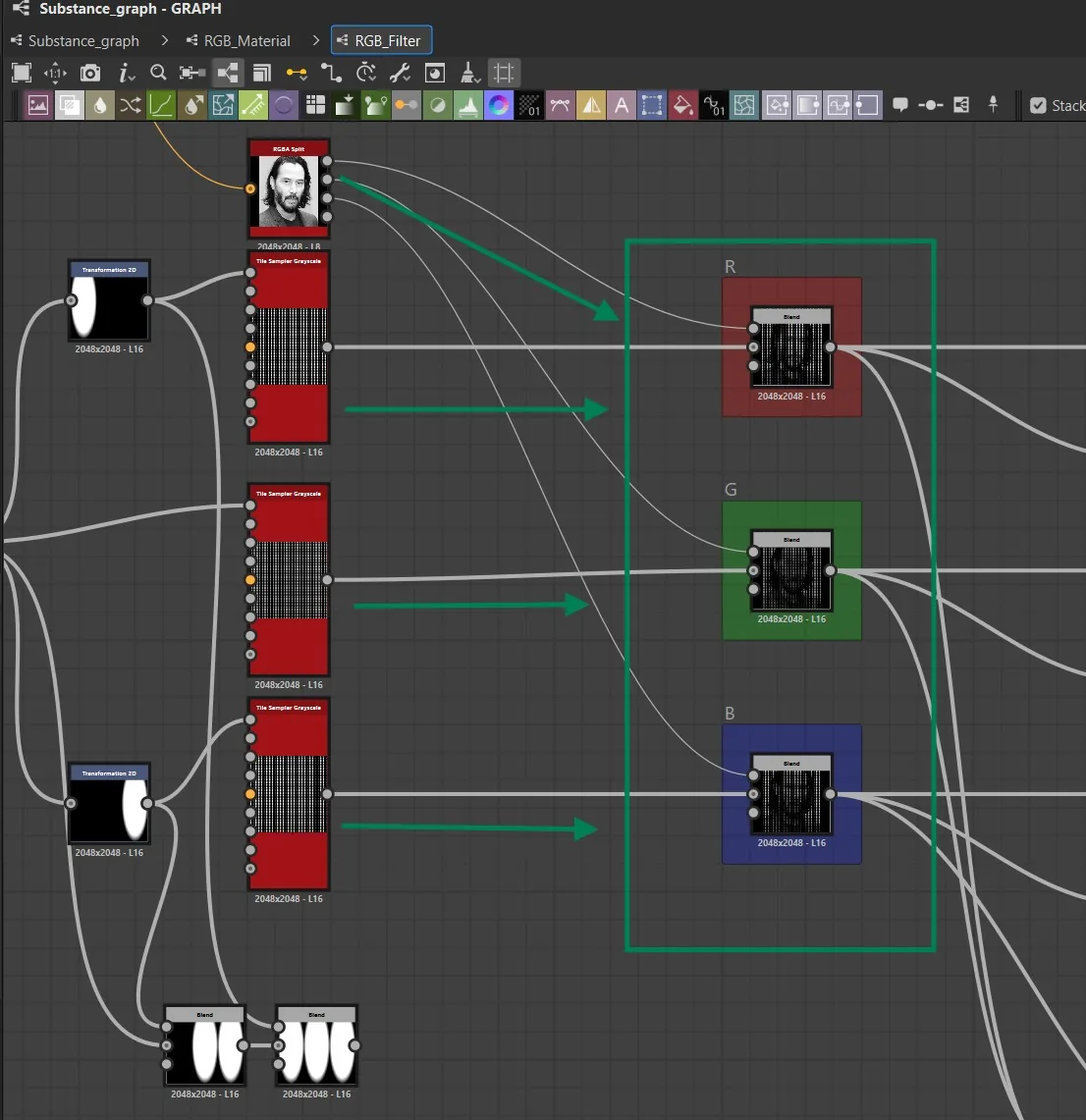This screenshot has height=1120, width=1086.
Task: Toggle the align and snap grid icon
Action: point(505,73)
